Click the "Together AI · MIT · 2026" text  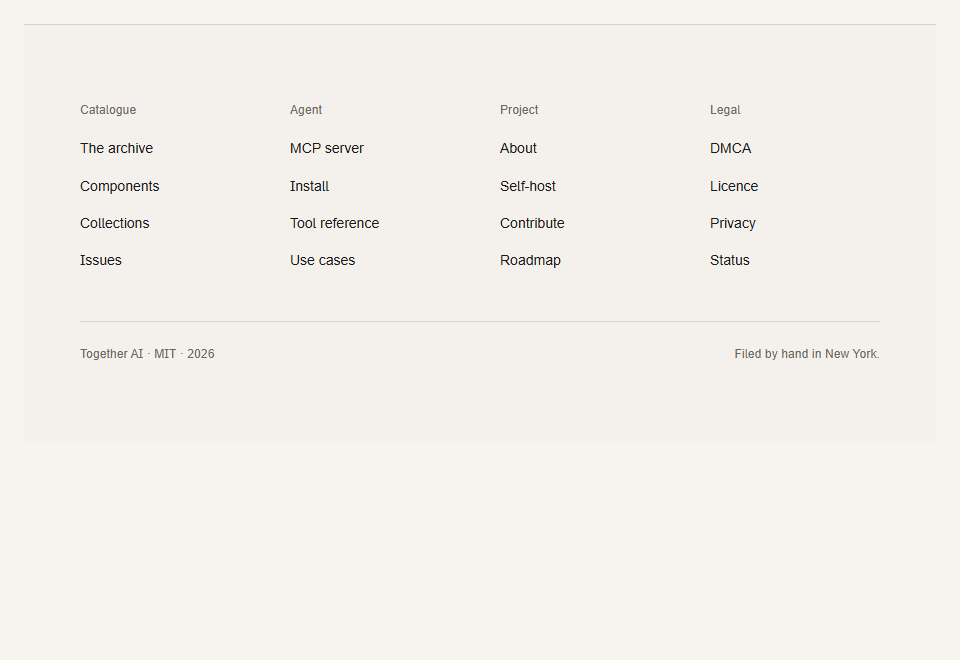[148, 354]
